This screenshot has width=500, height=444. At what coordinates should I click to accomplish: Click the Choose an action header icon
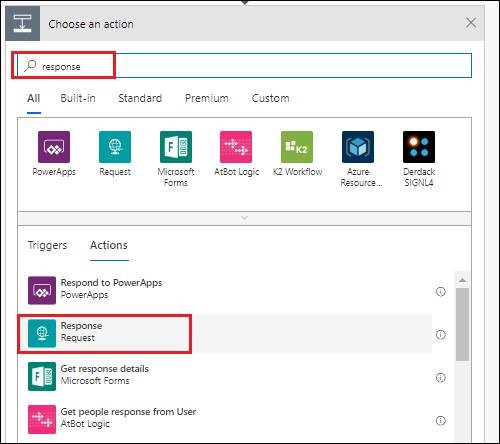[x=23, y=23]
